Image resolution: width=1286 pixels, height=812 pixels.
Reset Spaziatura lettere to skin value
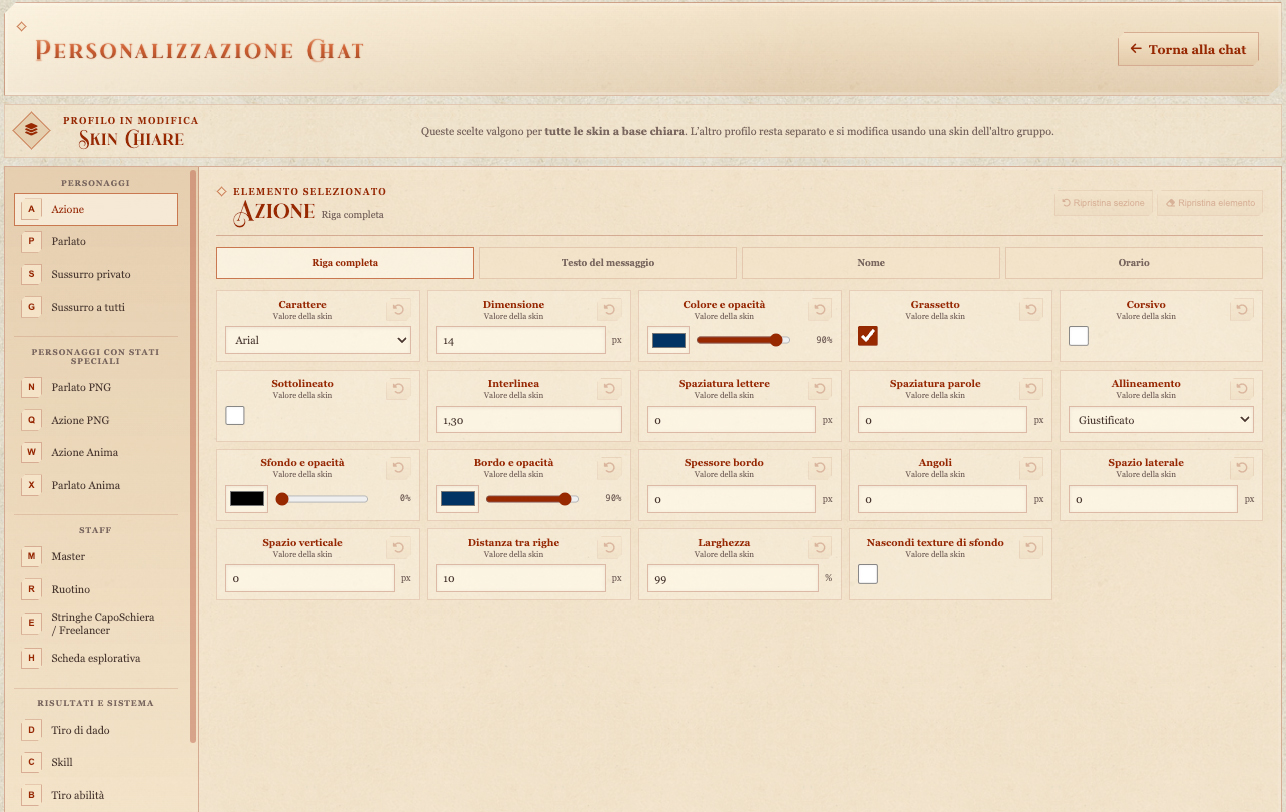[820, 389]
